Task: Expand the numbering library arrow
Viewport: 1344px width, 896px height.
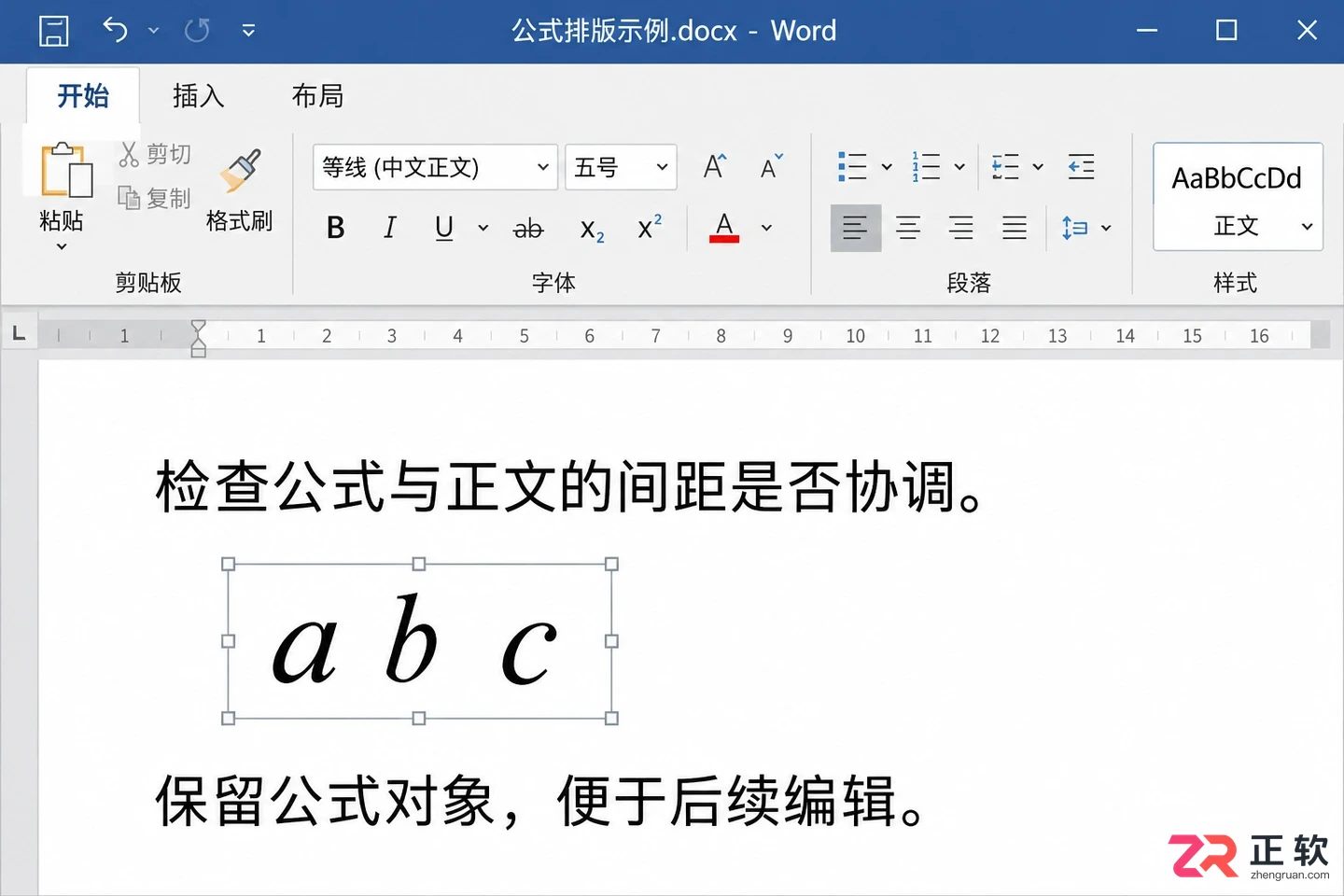Action: 959,167
